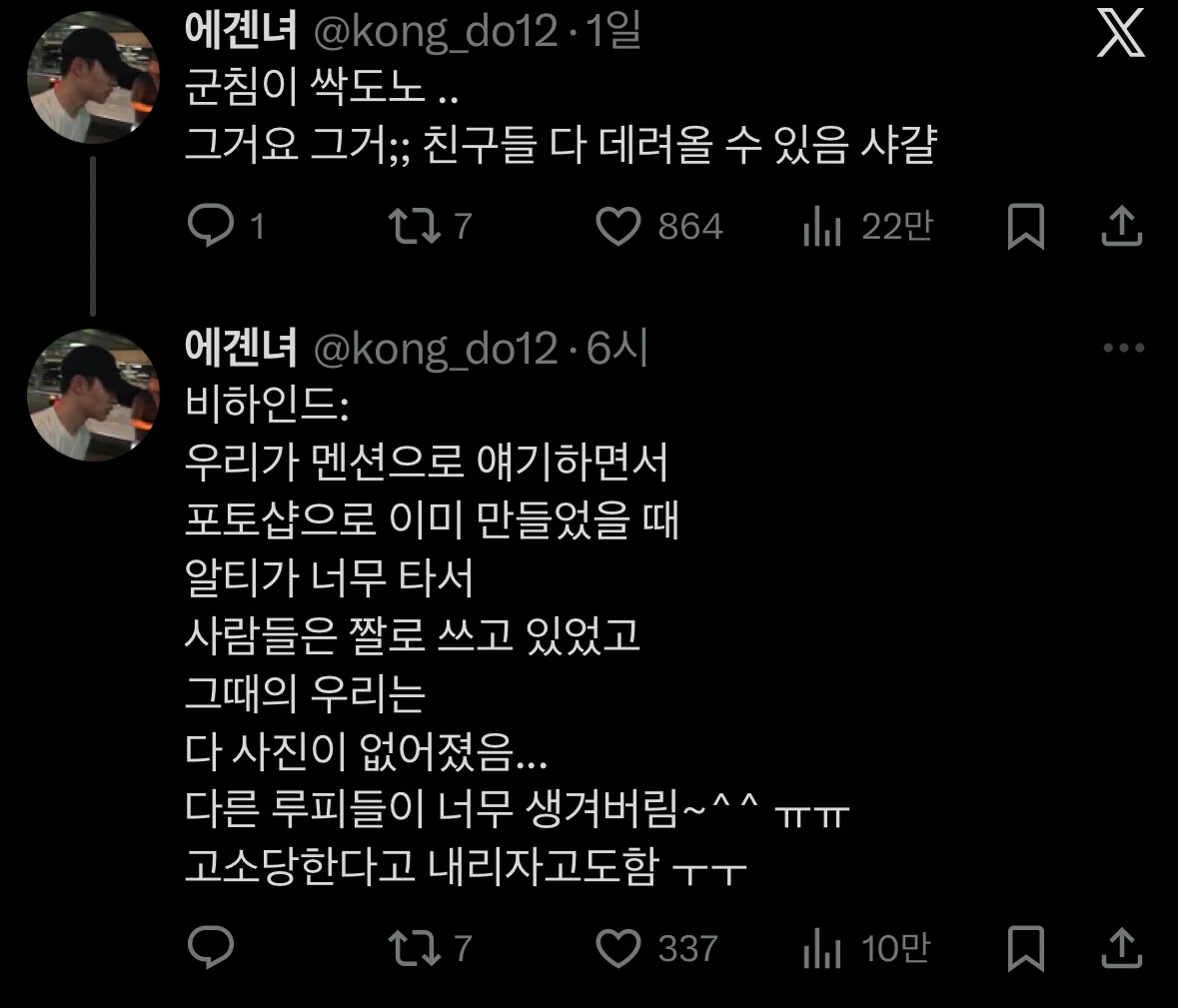
Task: Open the three-dot more menu on second tweet
Action: pyautogui.click(x=1124, y=348)
